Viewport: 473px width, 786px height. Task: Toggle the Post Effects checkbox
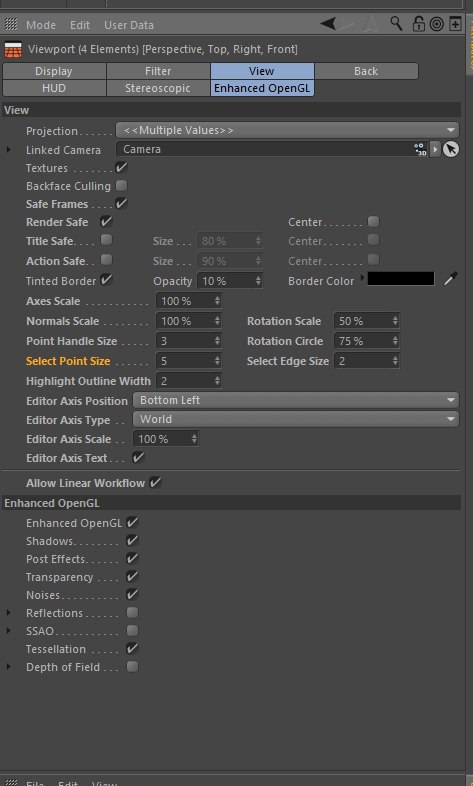[132, 558]
